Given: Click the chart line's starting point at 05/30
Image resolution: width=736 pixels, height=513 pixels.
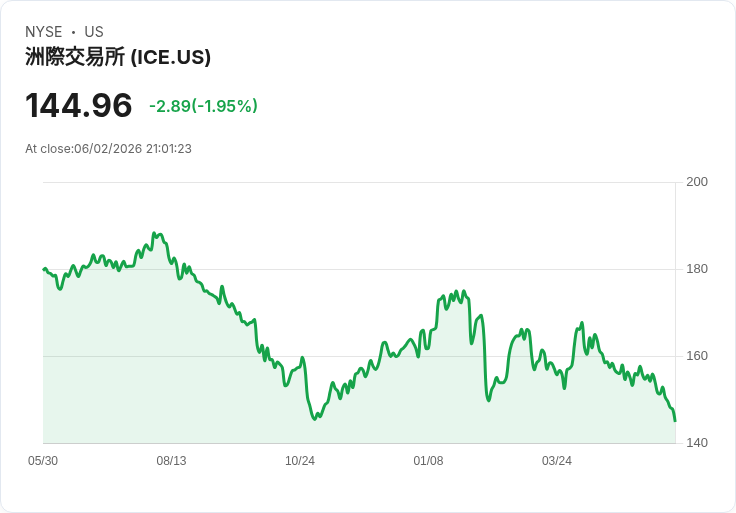Looking at the screenshot, I should 44,269.
